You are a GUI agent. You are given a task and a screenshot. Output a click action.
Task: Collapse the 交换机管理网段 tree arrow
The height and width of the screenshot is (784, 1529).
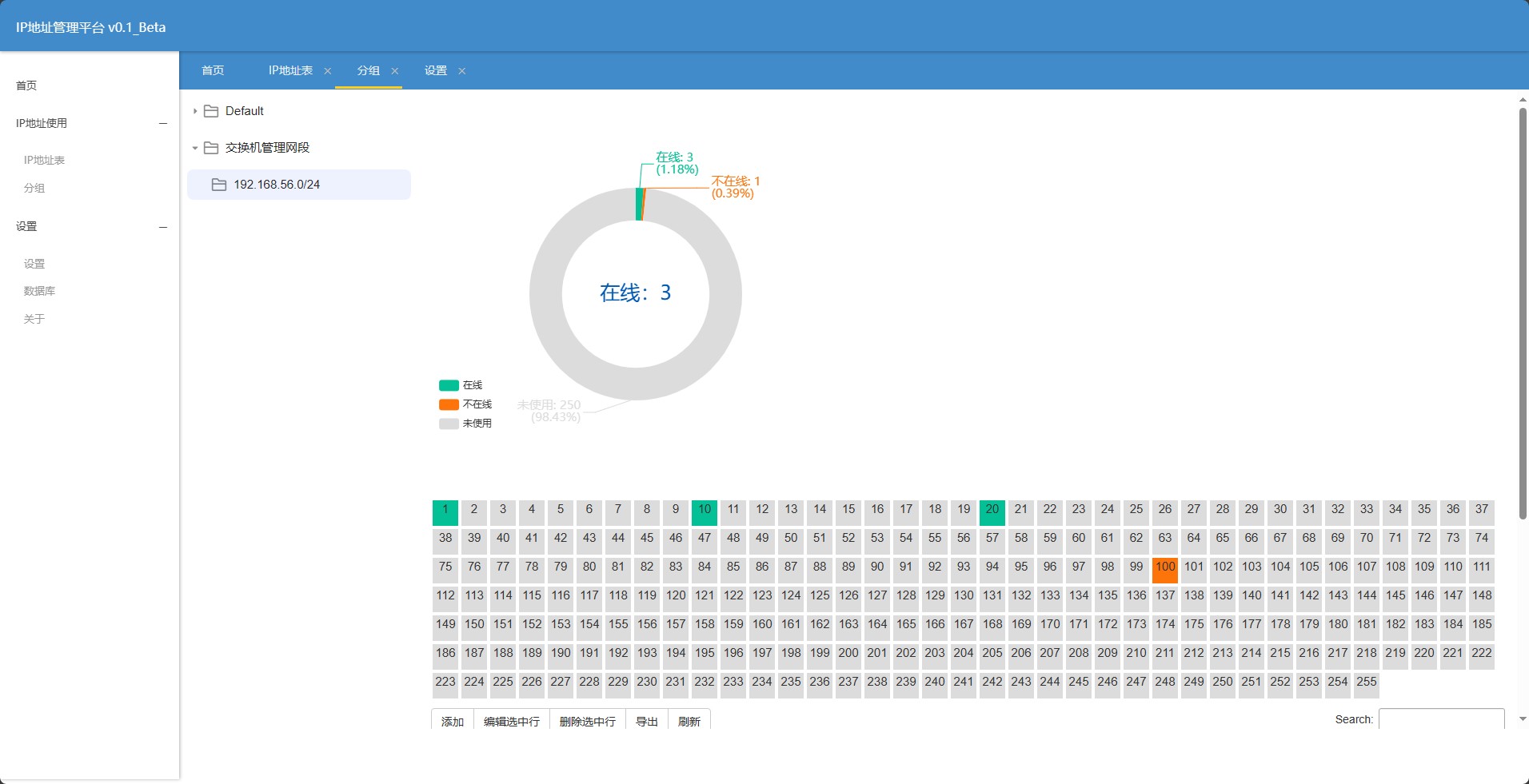pyautogui.click(x=194, y=148)
